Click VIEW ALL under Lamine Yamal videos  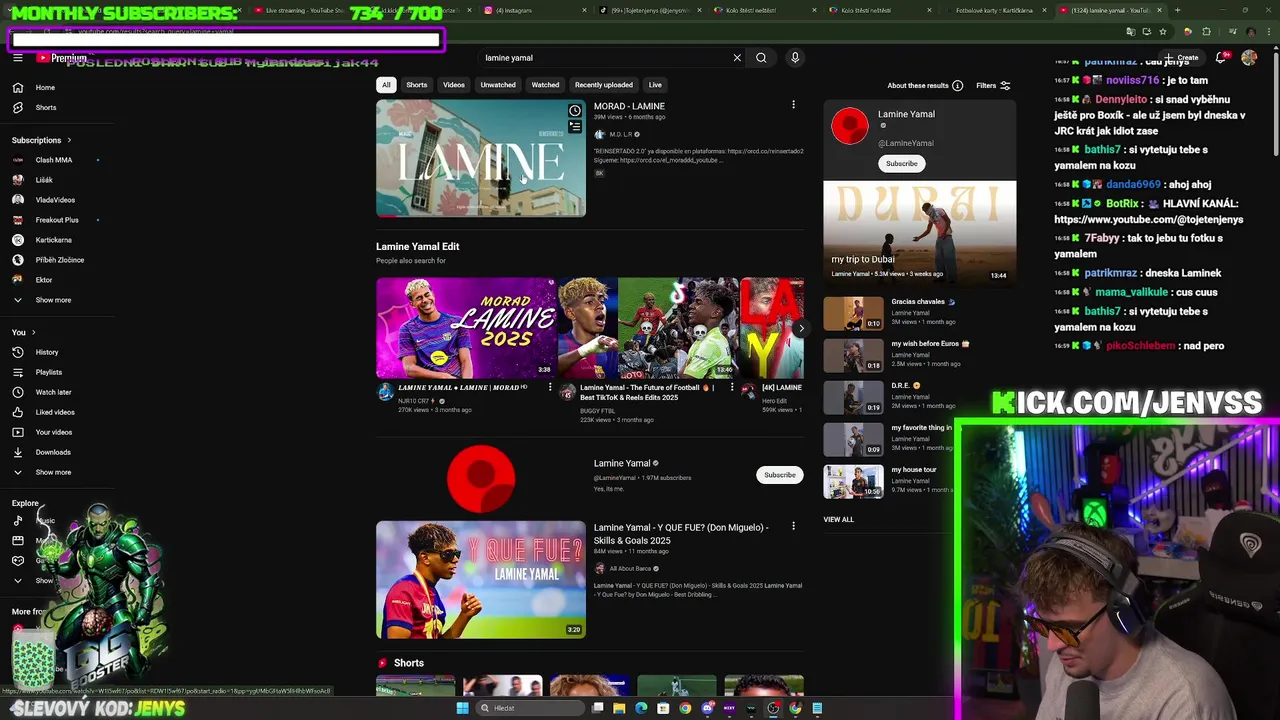838,519
